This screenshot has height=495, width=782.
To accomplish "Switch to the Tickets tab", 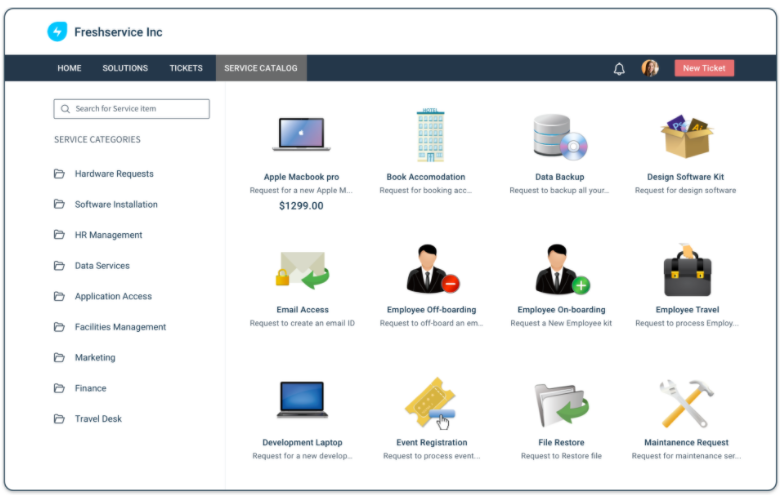I will 186,68.
